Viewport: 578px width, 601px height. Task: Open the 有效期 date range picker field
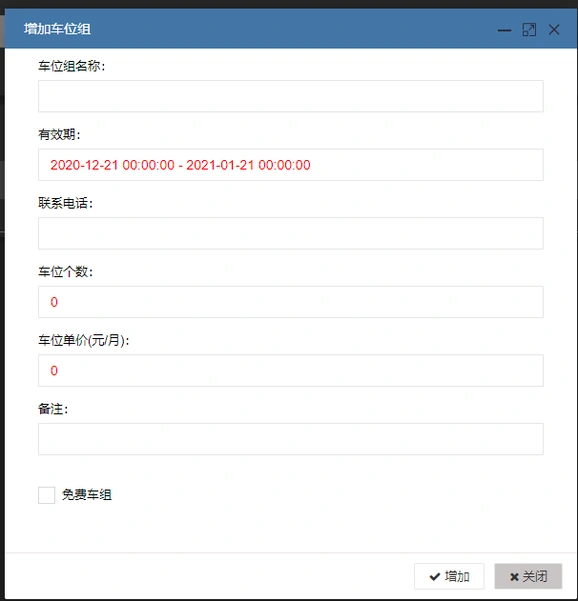pyautogui.click(x=291, y=165)
